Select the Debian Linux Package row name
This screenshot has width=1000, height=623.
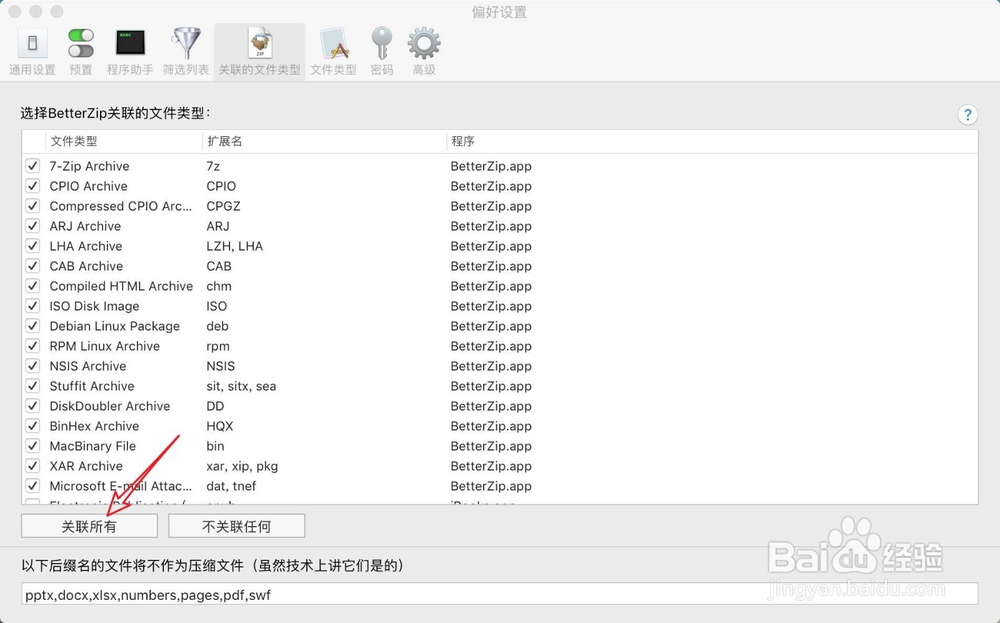click(115, 326)
